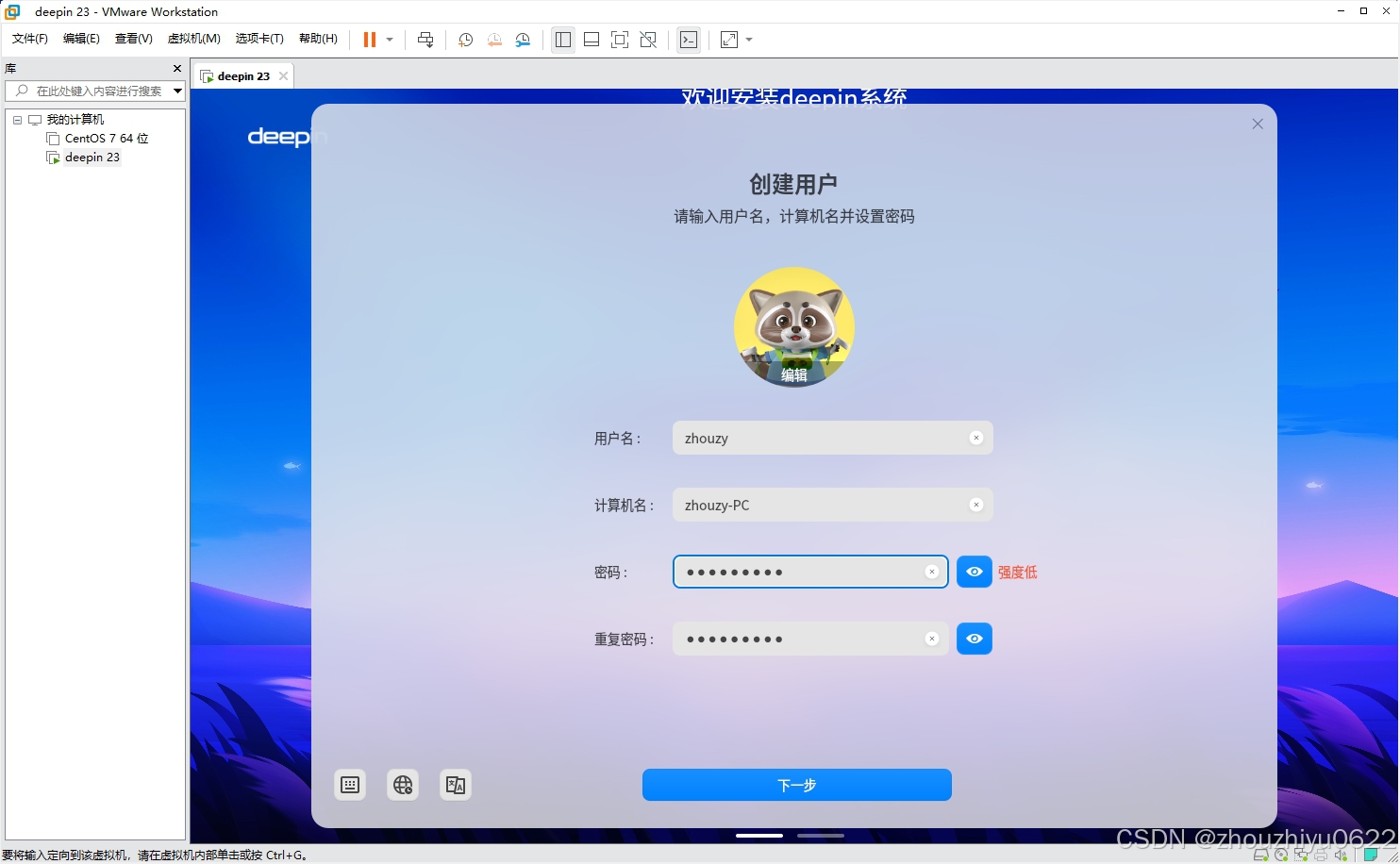Viewport: 1400px width, 864px height.
Task: Select deepin 23 in the library tree
Action: [x=92, y=158]
